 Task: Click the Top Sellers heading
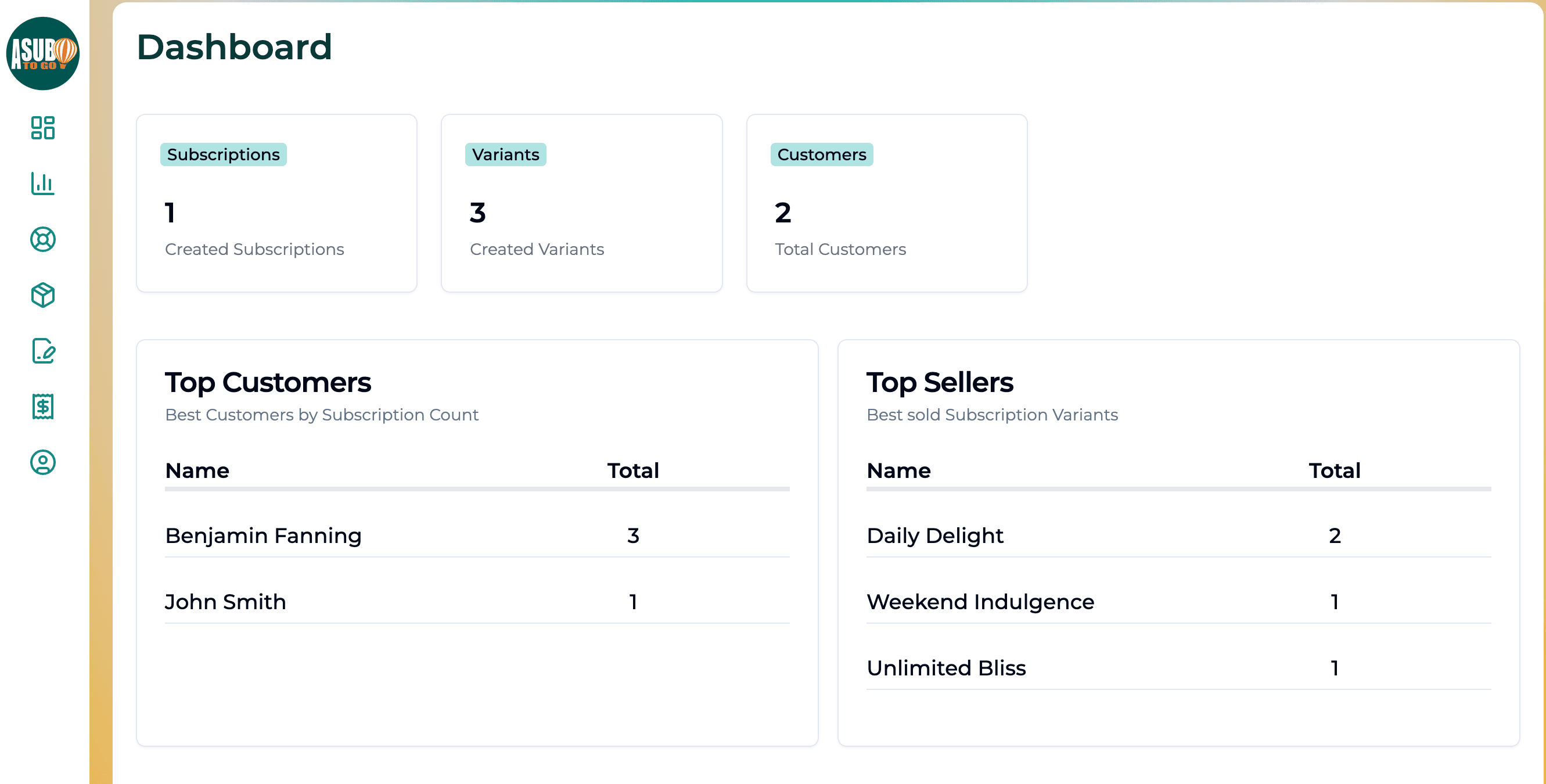tap(940, 382)
